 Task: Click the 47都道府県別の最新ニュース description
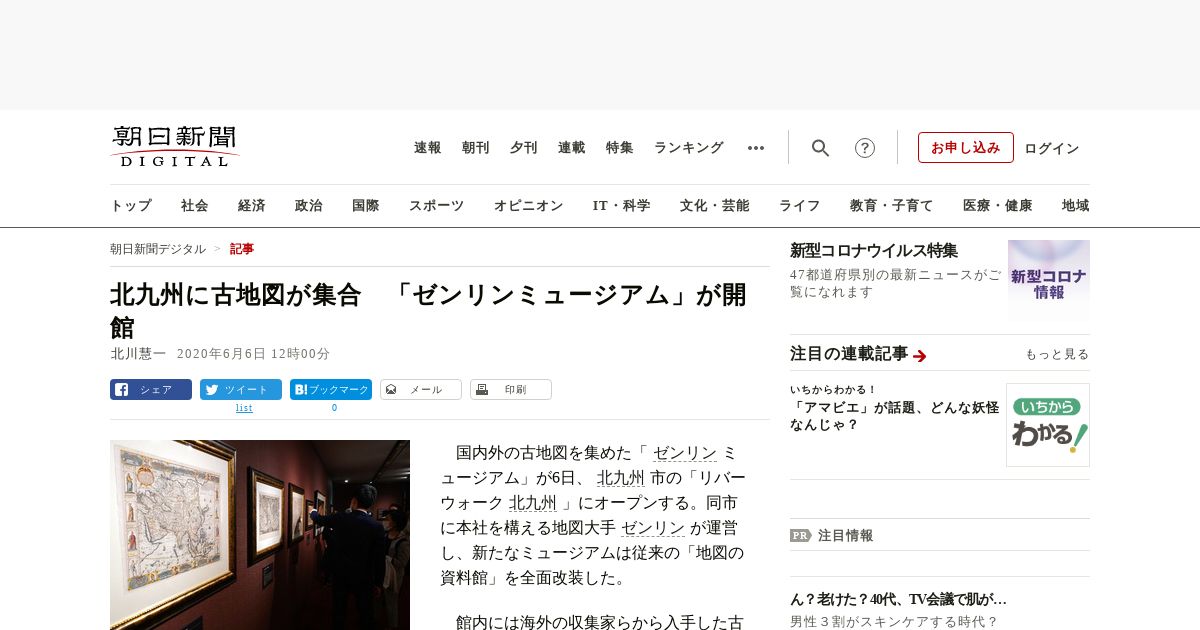coord(895,283)
